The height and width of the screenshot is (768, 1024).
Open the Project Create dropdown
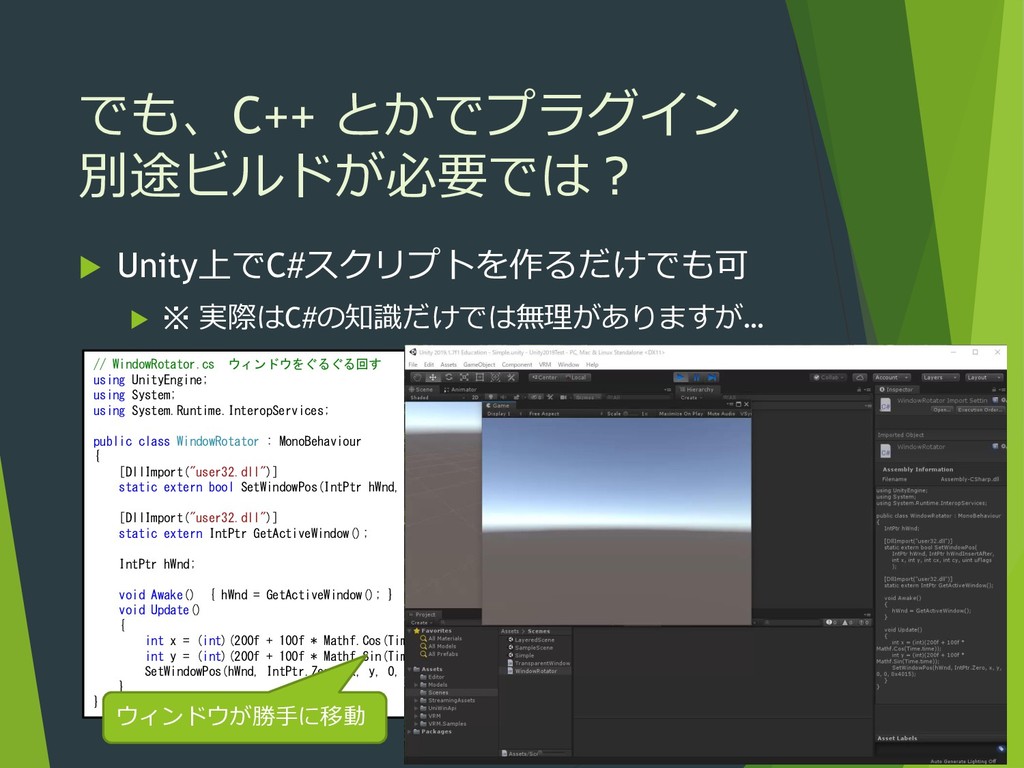coord(421,622)
